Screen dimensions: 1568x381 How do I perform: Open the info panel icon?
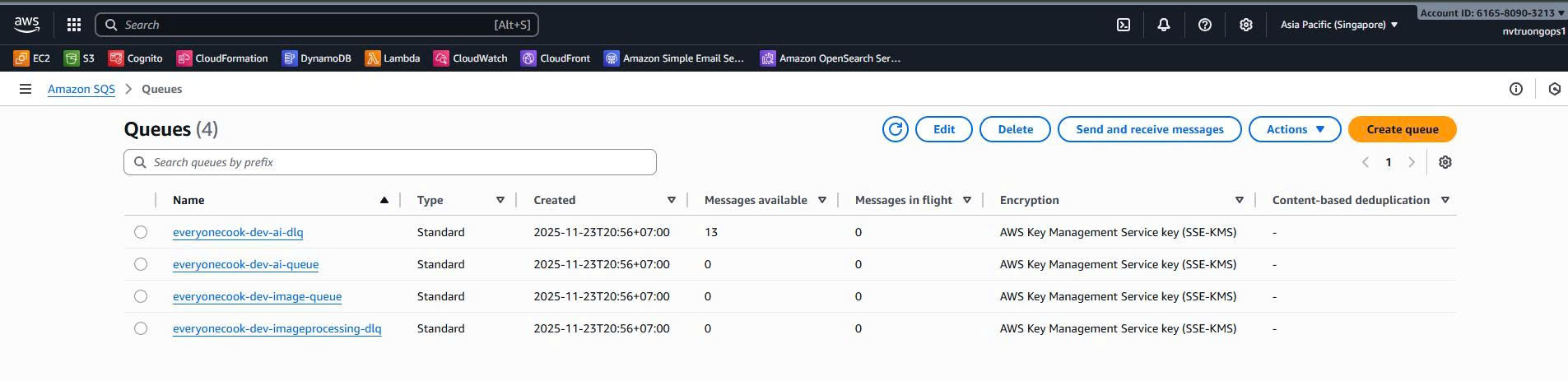(x=1516, y=89)
